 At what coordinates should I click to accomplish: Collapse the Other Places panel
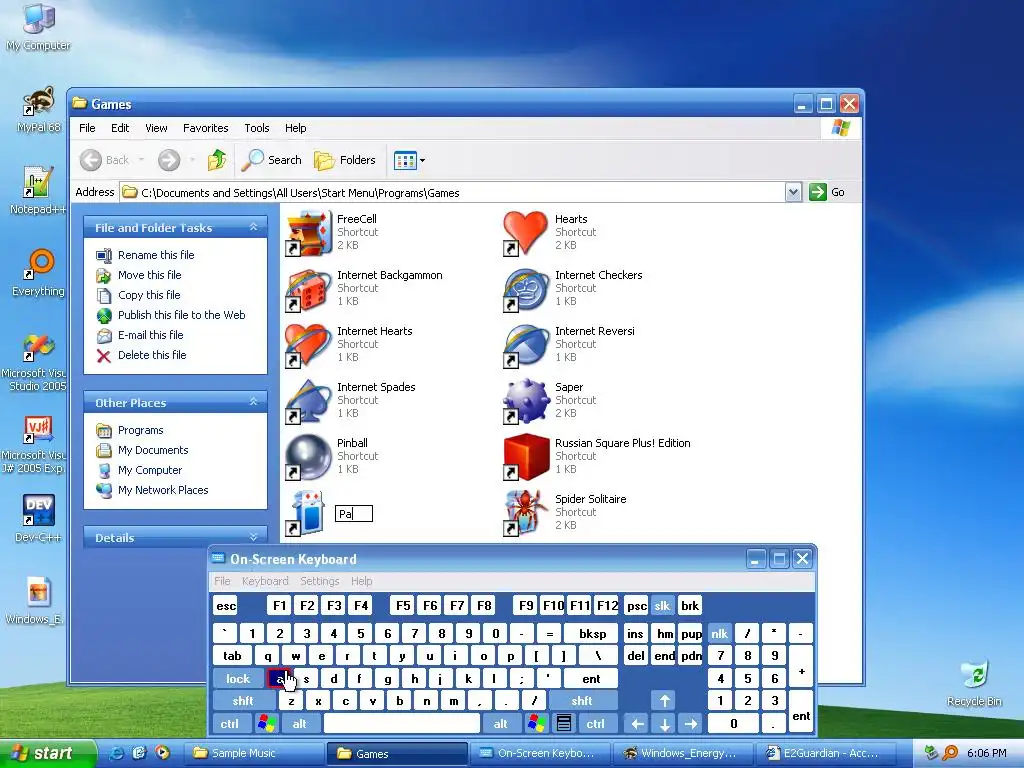[253, 402]
